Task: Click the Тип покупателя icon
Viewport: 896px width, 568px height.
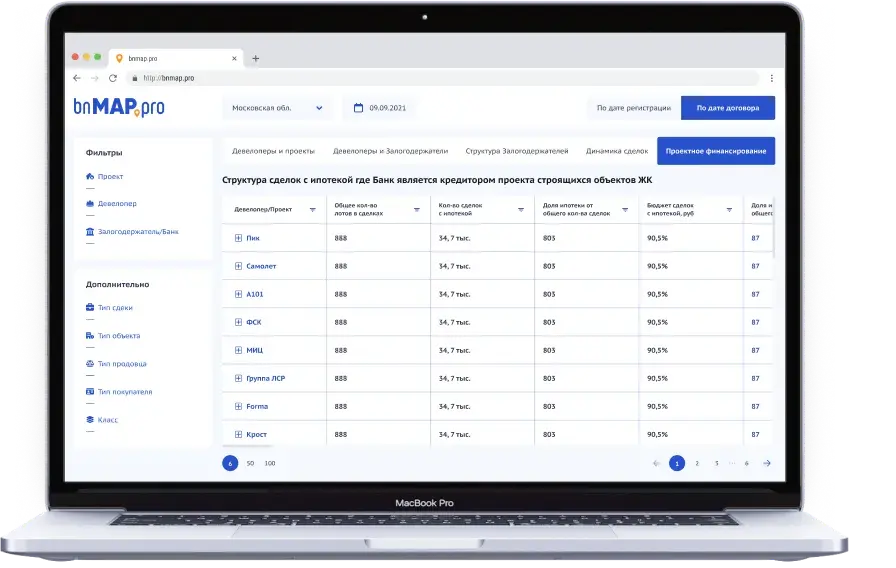Action: (90, 391)
